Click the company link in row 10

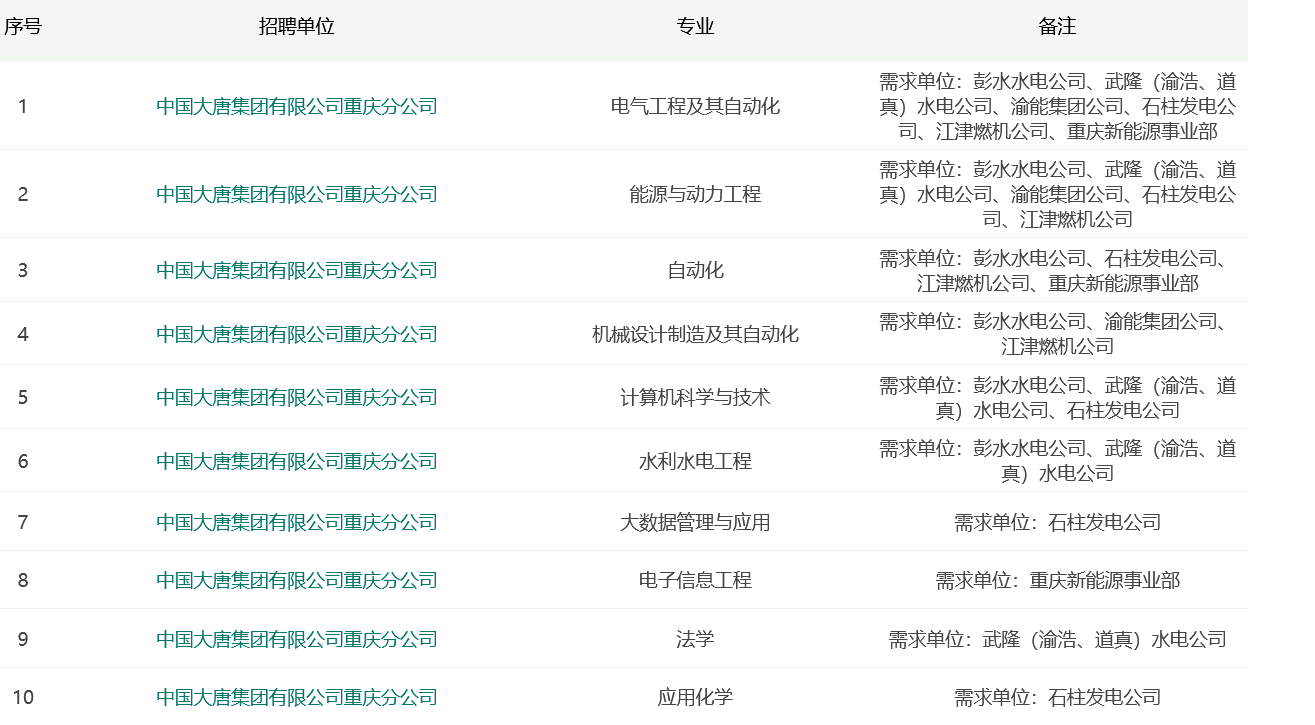click(296, 697)
